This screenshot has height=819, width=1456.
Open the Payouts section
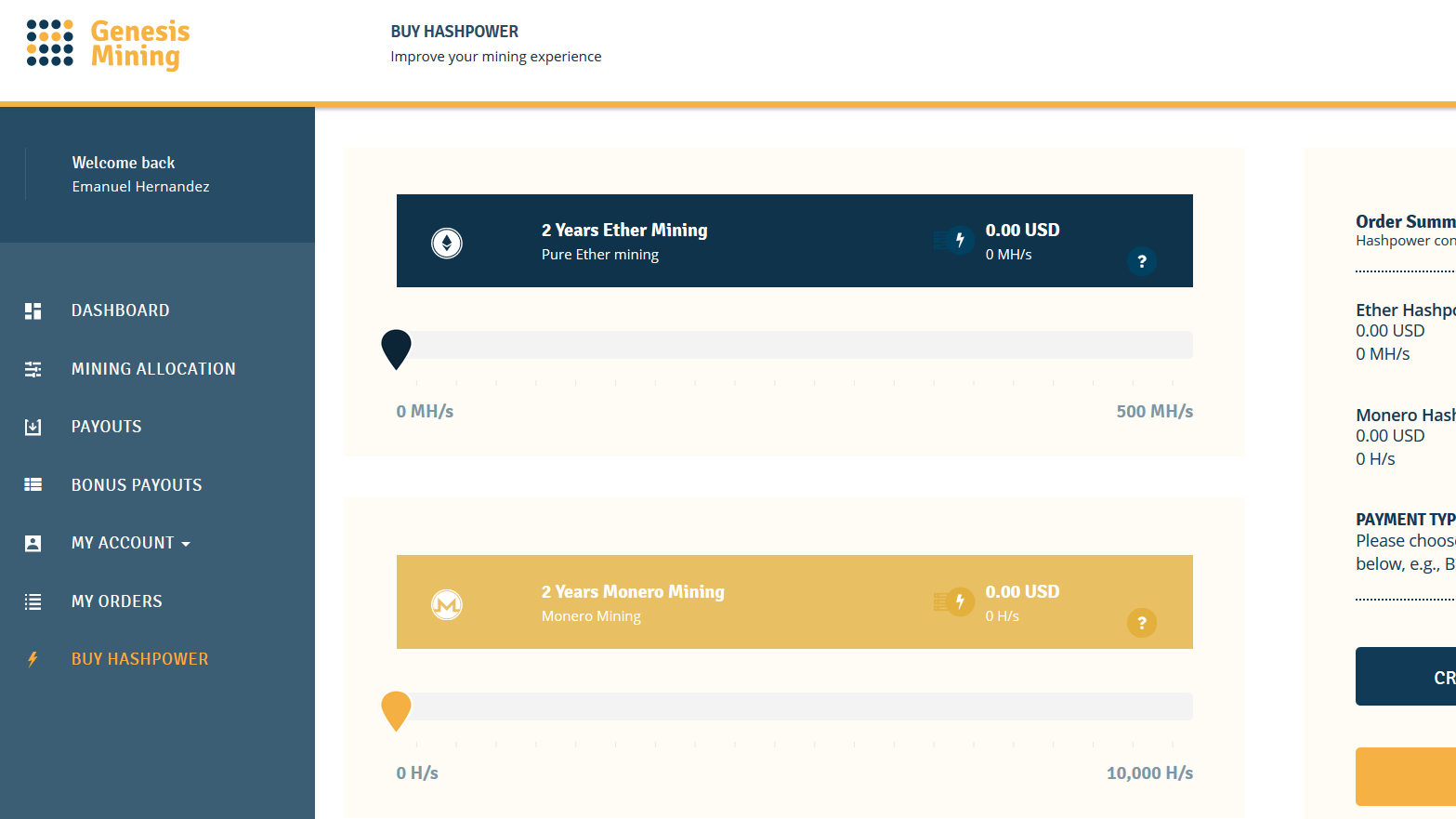[107, 427]
